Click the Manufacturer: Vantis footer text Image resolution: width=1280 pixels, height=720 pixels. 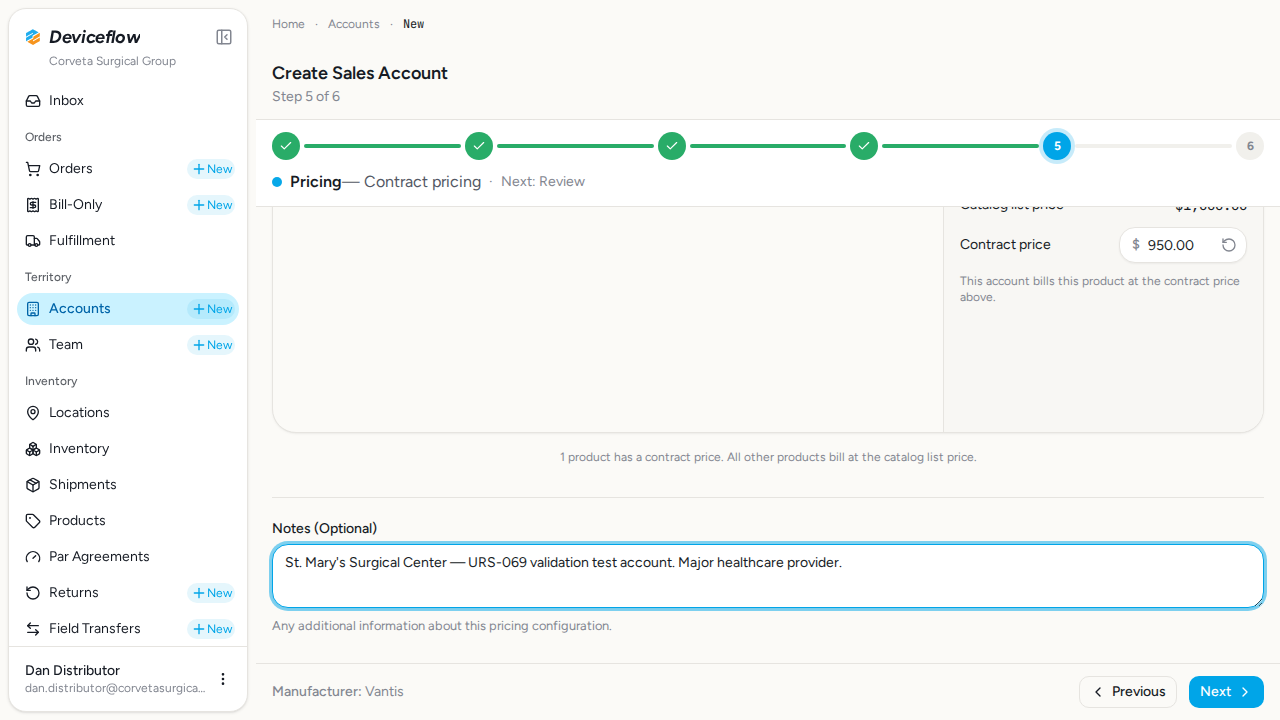pos(338,692)
